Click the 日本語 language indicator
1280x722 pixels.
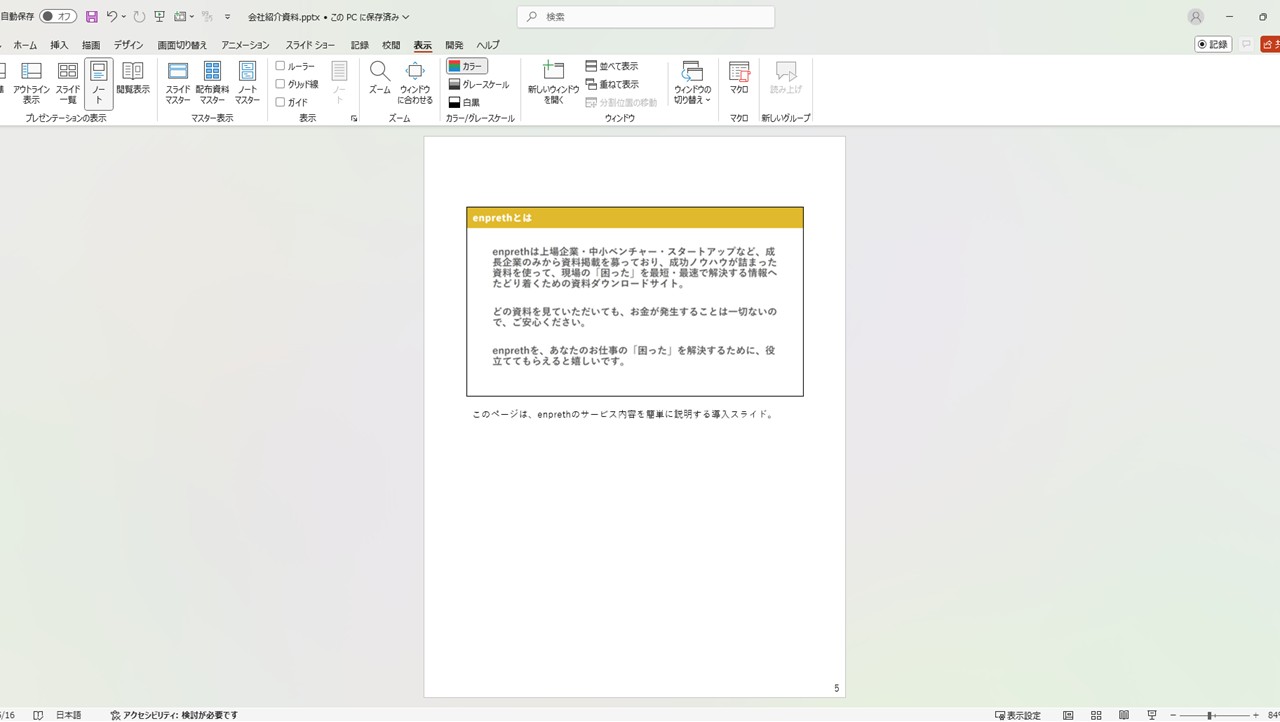click(x=68, y=715)
